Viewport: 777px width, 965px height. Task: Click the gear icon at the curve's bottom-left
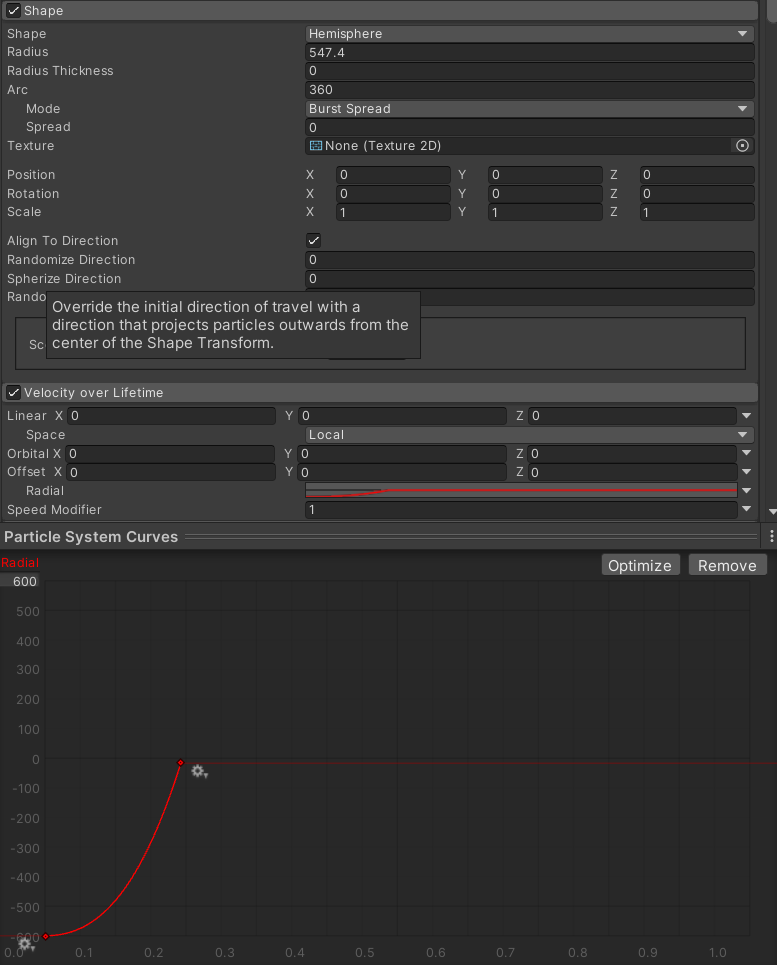tap(25, 943)
